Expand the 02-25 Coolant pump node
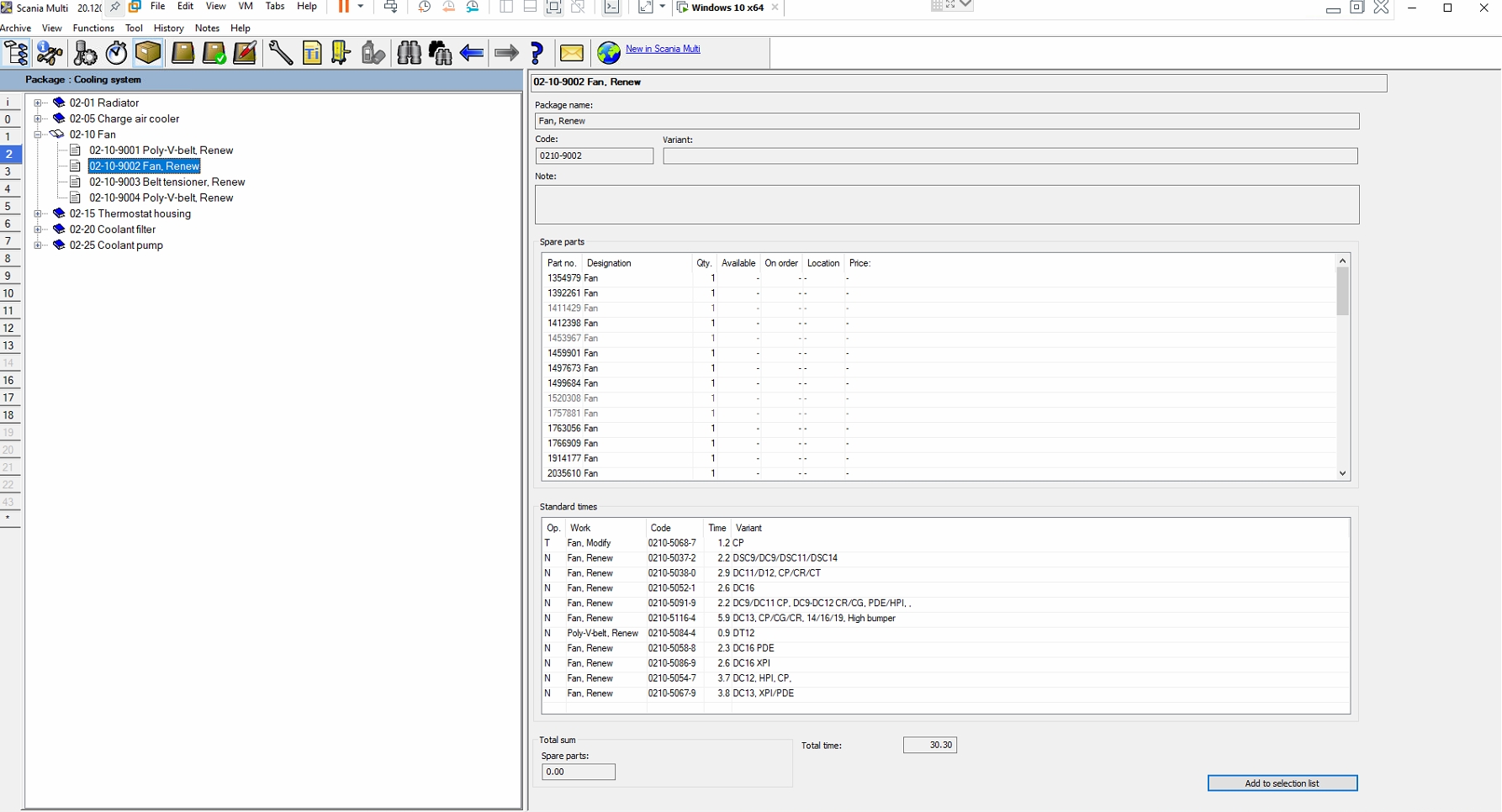The height and width of the screenshot is (812, 1502). [x=38, y=245]
